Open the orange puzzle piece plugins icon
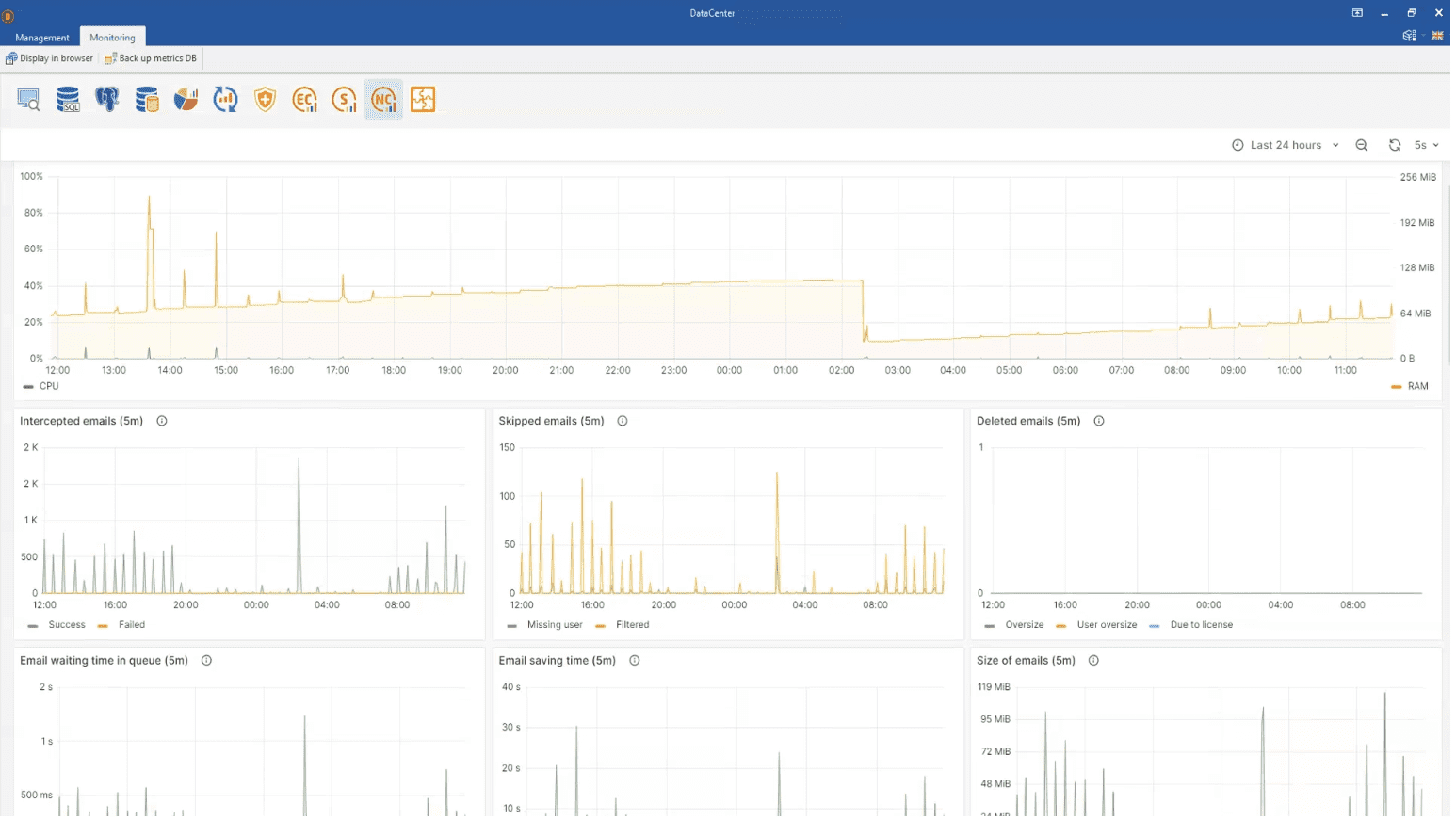Viewport: 1456px width, 820px height. click(423, 100)
